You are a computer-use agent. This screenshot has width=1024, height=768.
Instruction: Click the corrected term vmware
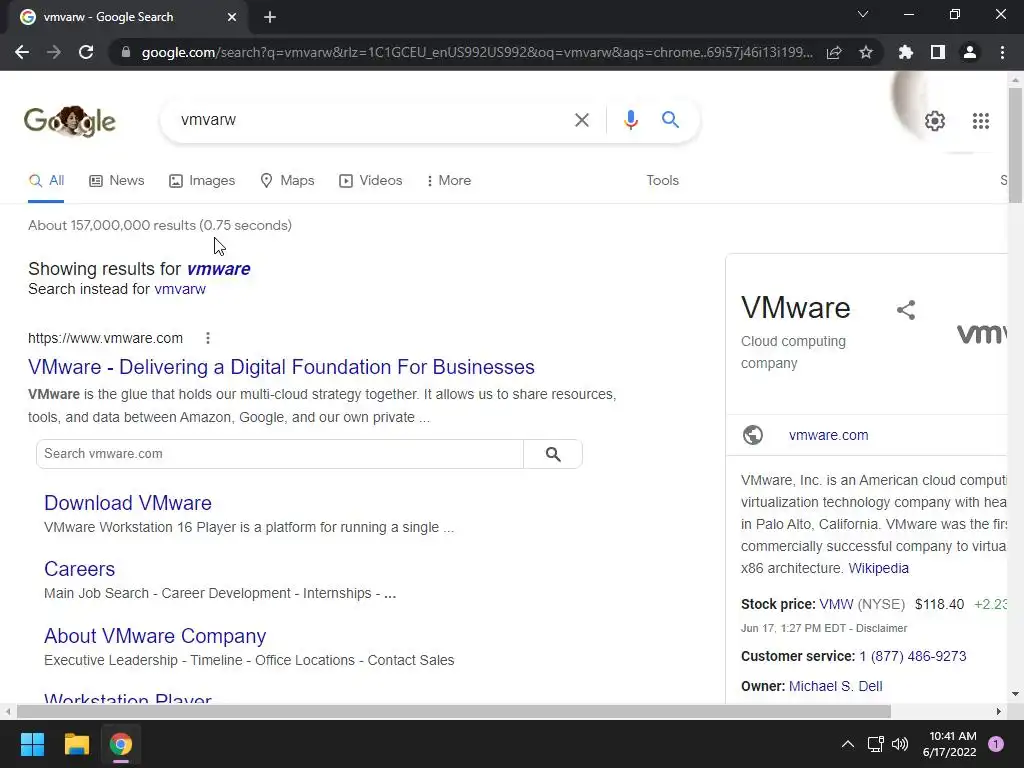coord(219,269)
